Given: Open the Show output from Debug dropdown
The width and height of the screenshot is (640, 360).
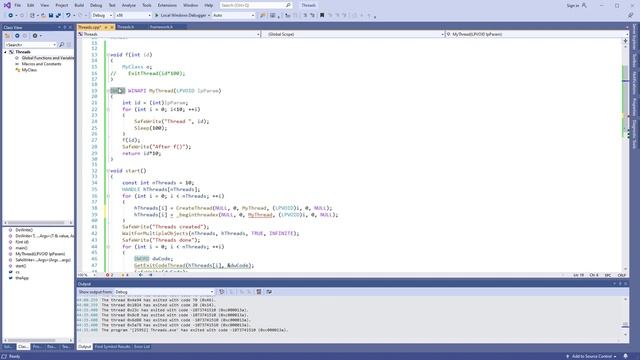Looking at the screenshot, I should [164, 292].
